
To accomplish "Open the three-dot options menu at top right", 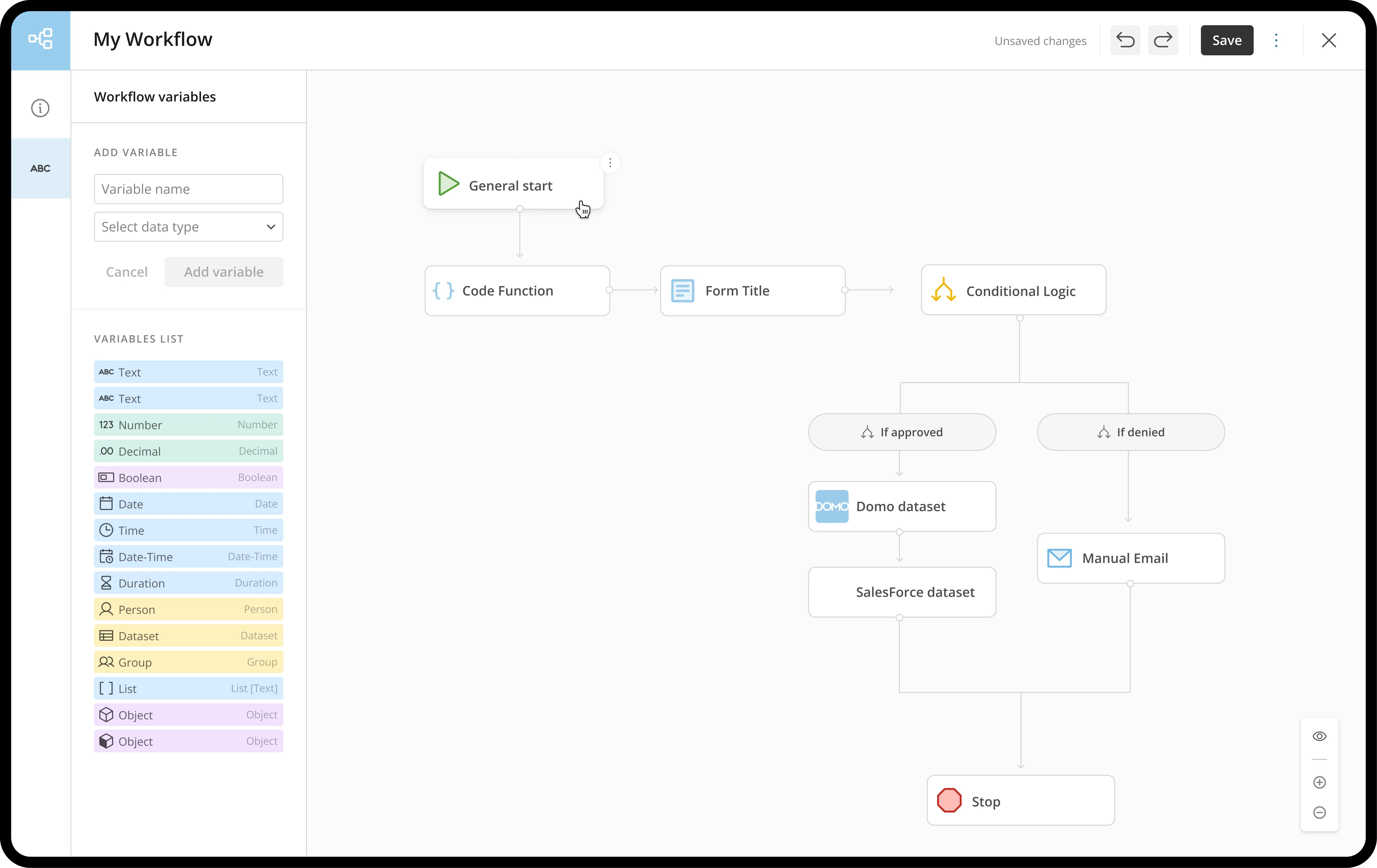I will (x=1277, y=40).
